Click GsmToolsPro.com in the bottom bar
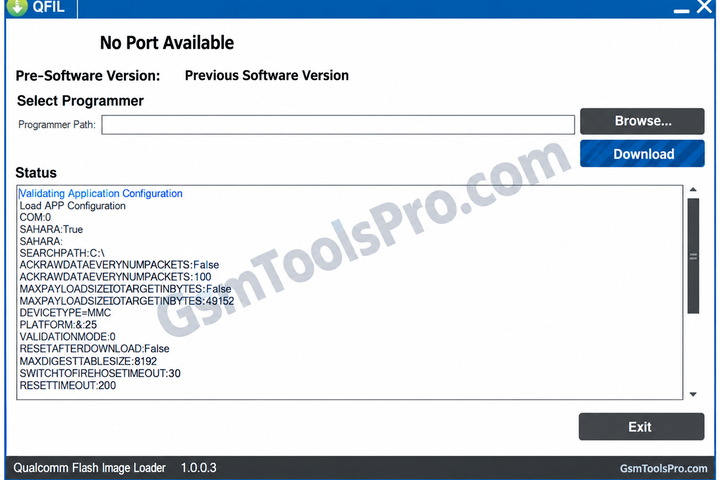Image resolution: width=720 pixels, height=480 pixels. click(664, 468)
